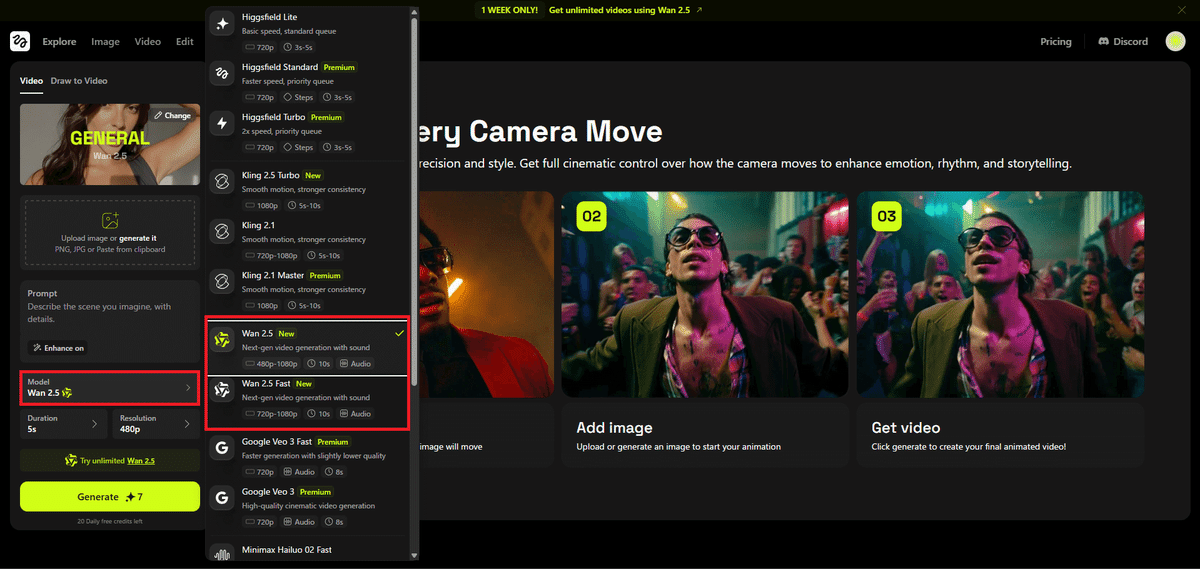This screenshot has height=569, width=1200.
Task: Open the Image menu
Action: [x=105, y=42]
